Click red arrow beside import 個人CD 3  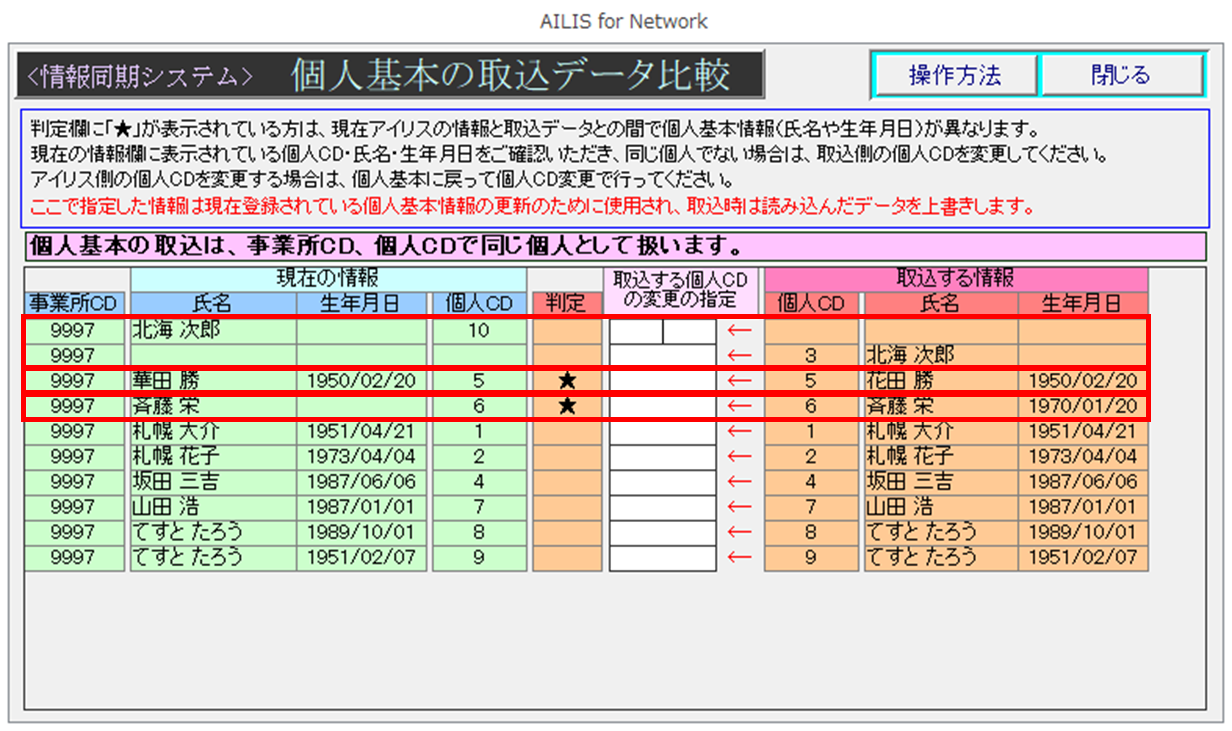(x=739, y=355)
